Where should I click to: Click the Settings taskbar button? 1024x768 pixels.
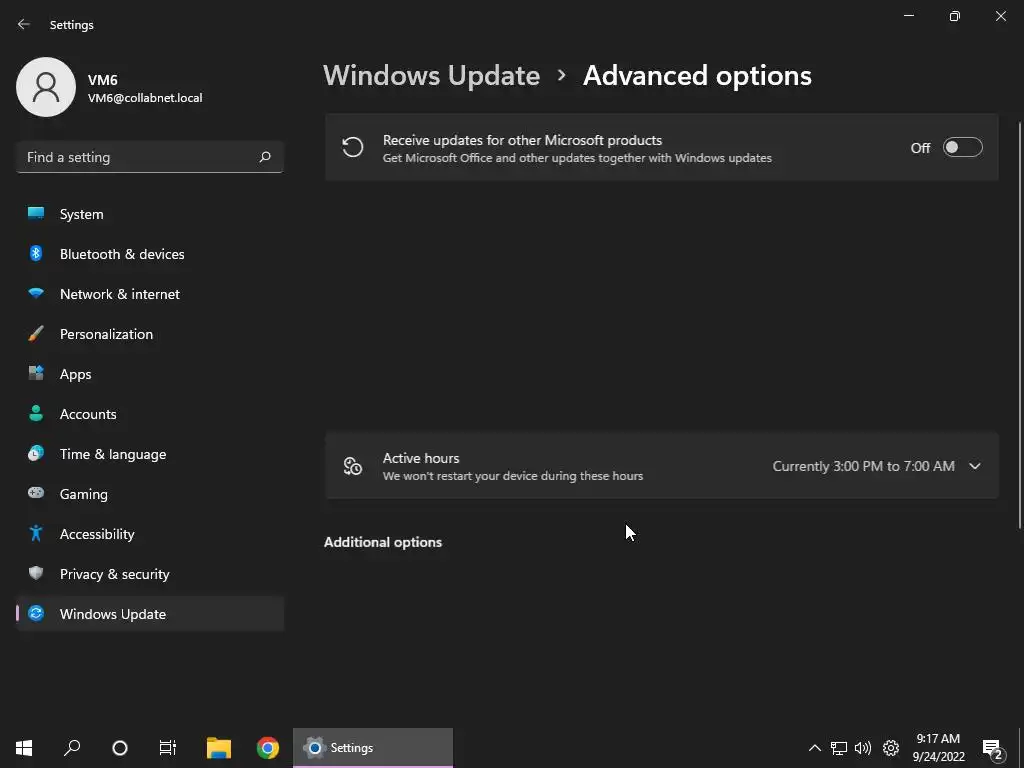pos(373,748)
